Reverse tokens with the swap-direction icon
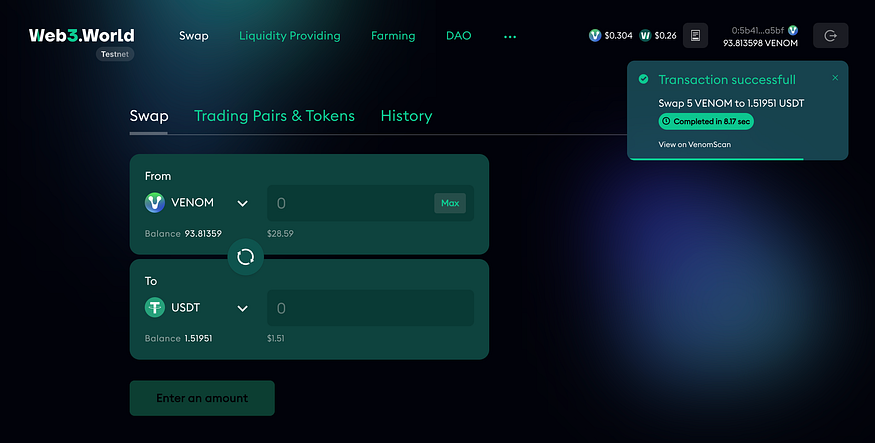This screenshot has height=443, width=875. pyautogui.click(x=246, y=257)
